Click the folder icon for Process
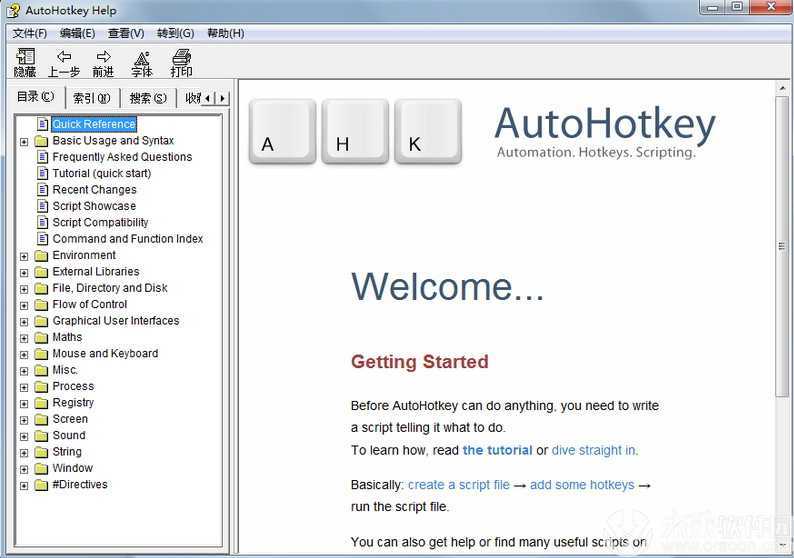 pyautogui.click(x=41, y=387)
